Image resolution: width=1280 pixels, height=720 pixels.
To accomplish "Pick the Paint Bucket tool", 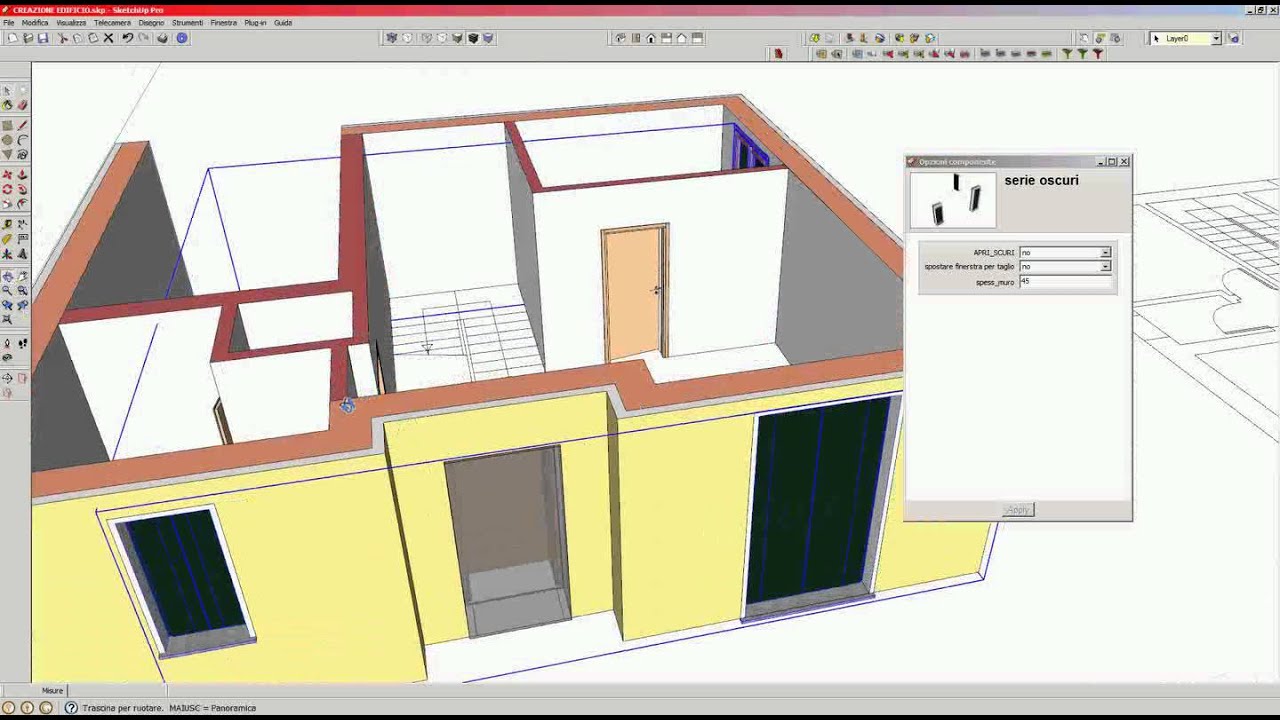I will 7,105.
